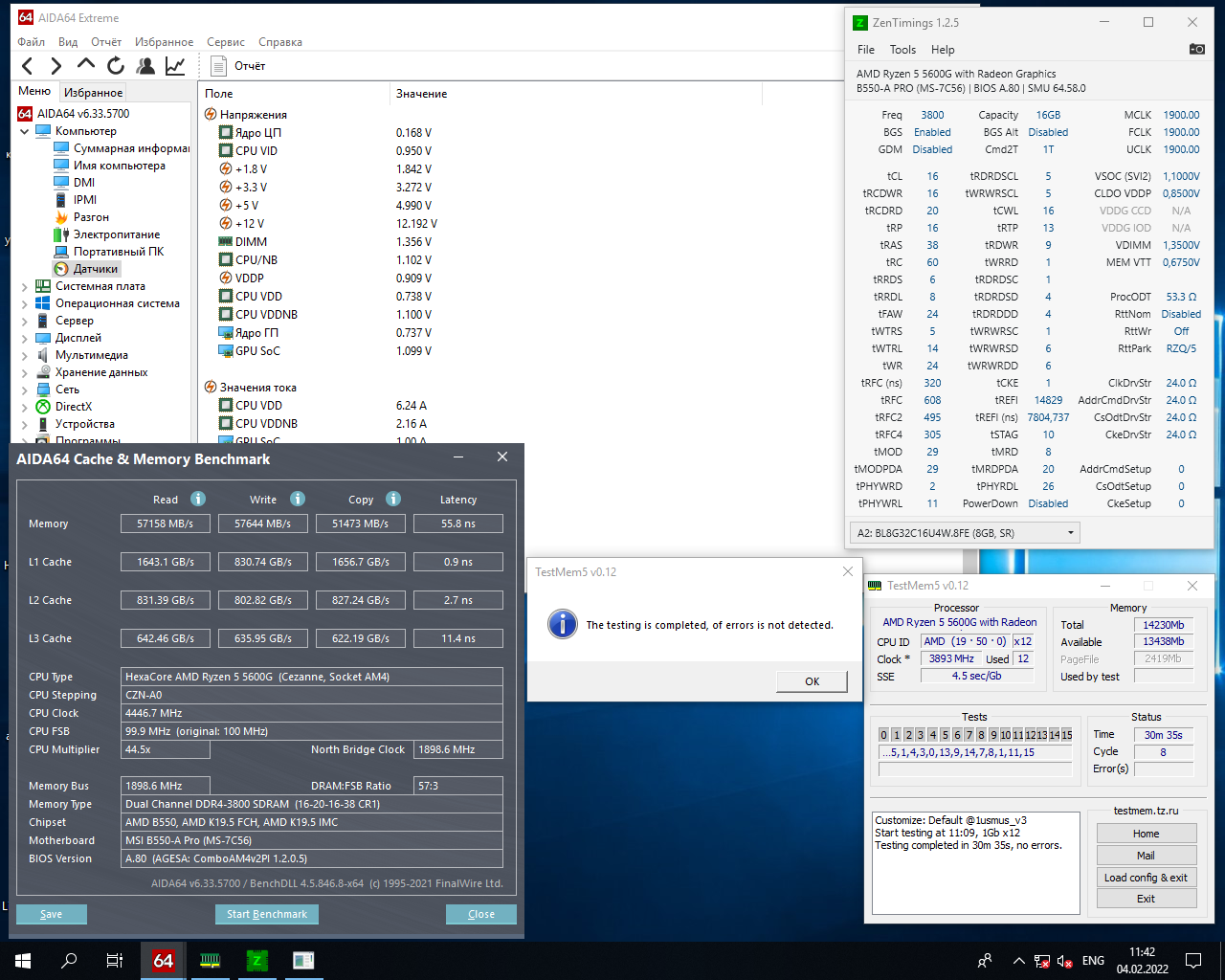
Task: Close the Cache & Memory Benchmark window
Action: pos(502,457)
